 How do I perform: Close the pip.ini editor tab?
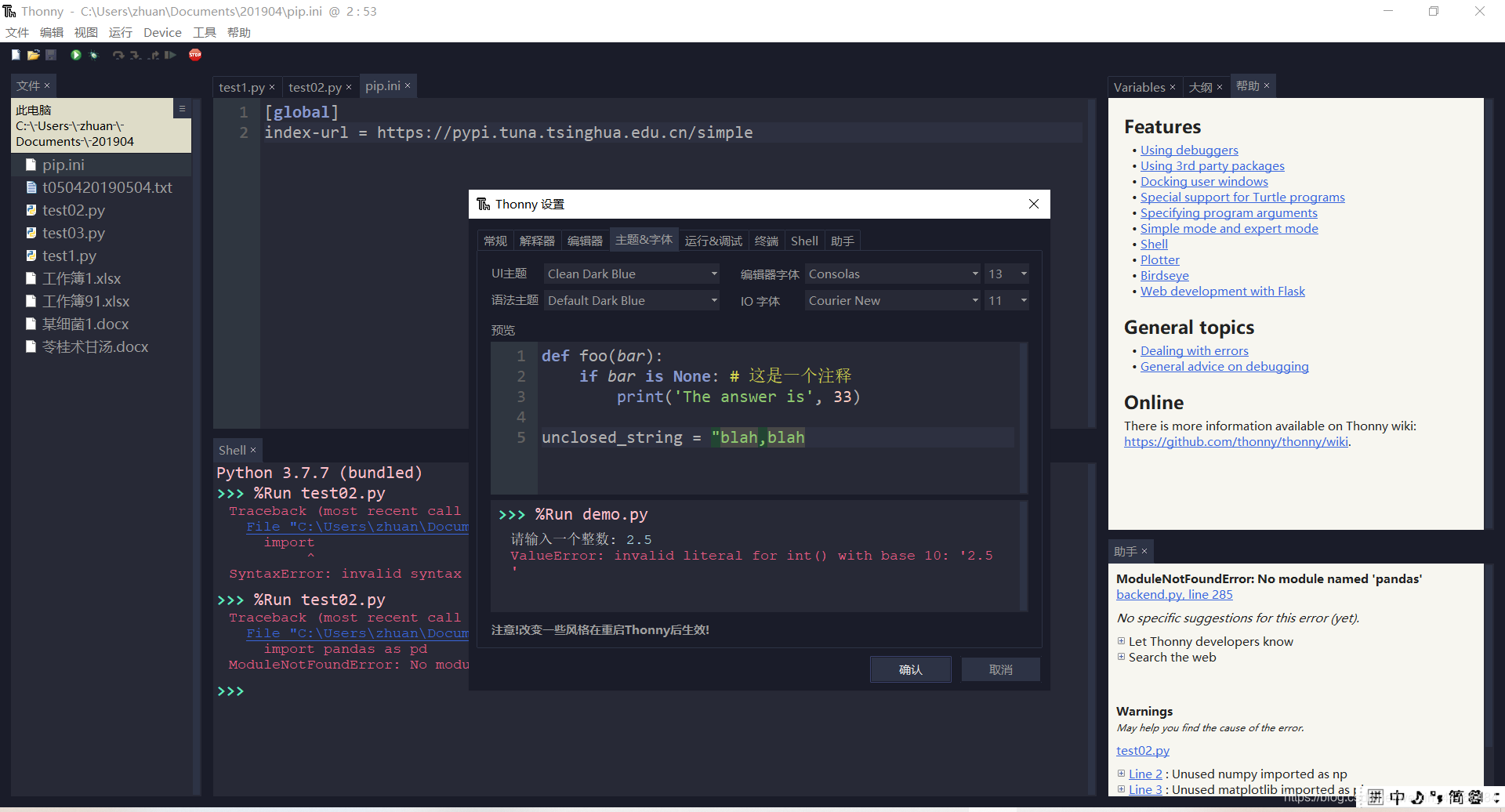[408, 85]
